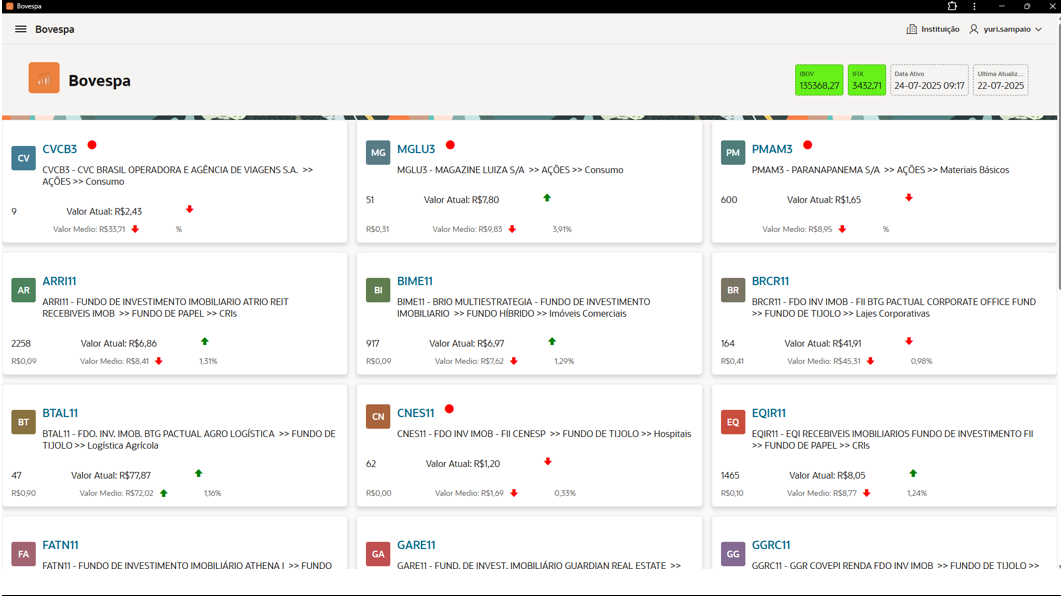This screenshot has width=1061, height=596.
Task: Click the BR avatar badge for BRCR11
Action: 733,290
